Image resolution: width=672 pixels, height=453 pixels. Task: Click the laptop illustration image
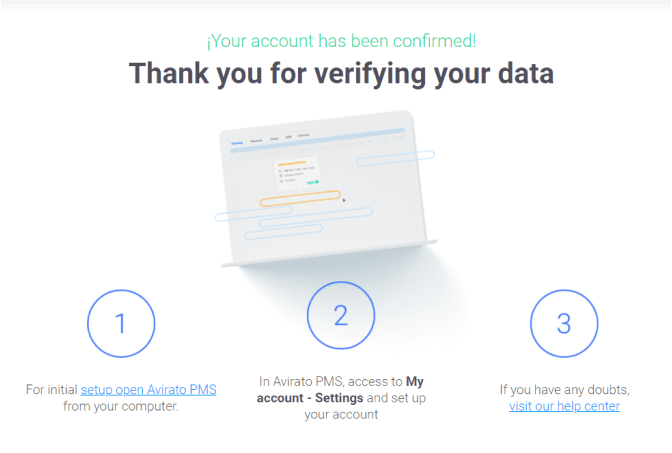(328, 189)
